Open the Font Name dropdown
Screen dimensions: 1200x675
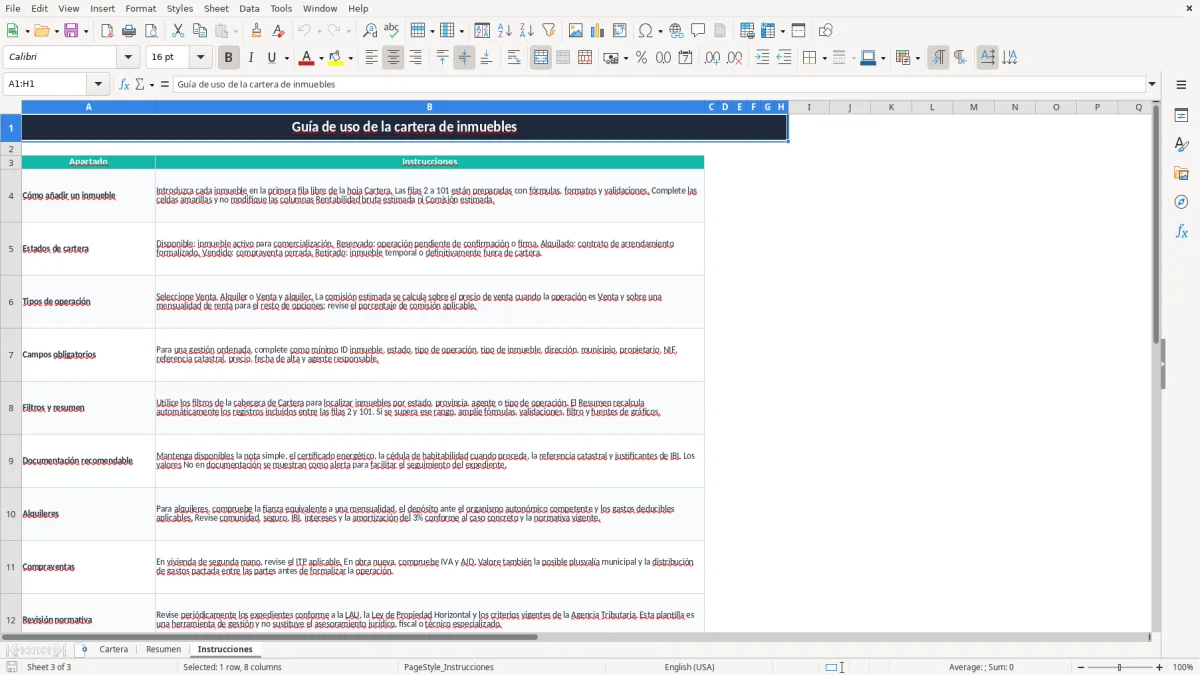click(x=128, y=58)
